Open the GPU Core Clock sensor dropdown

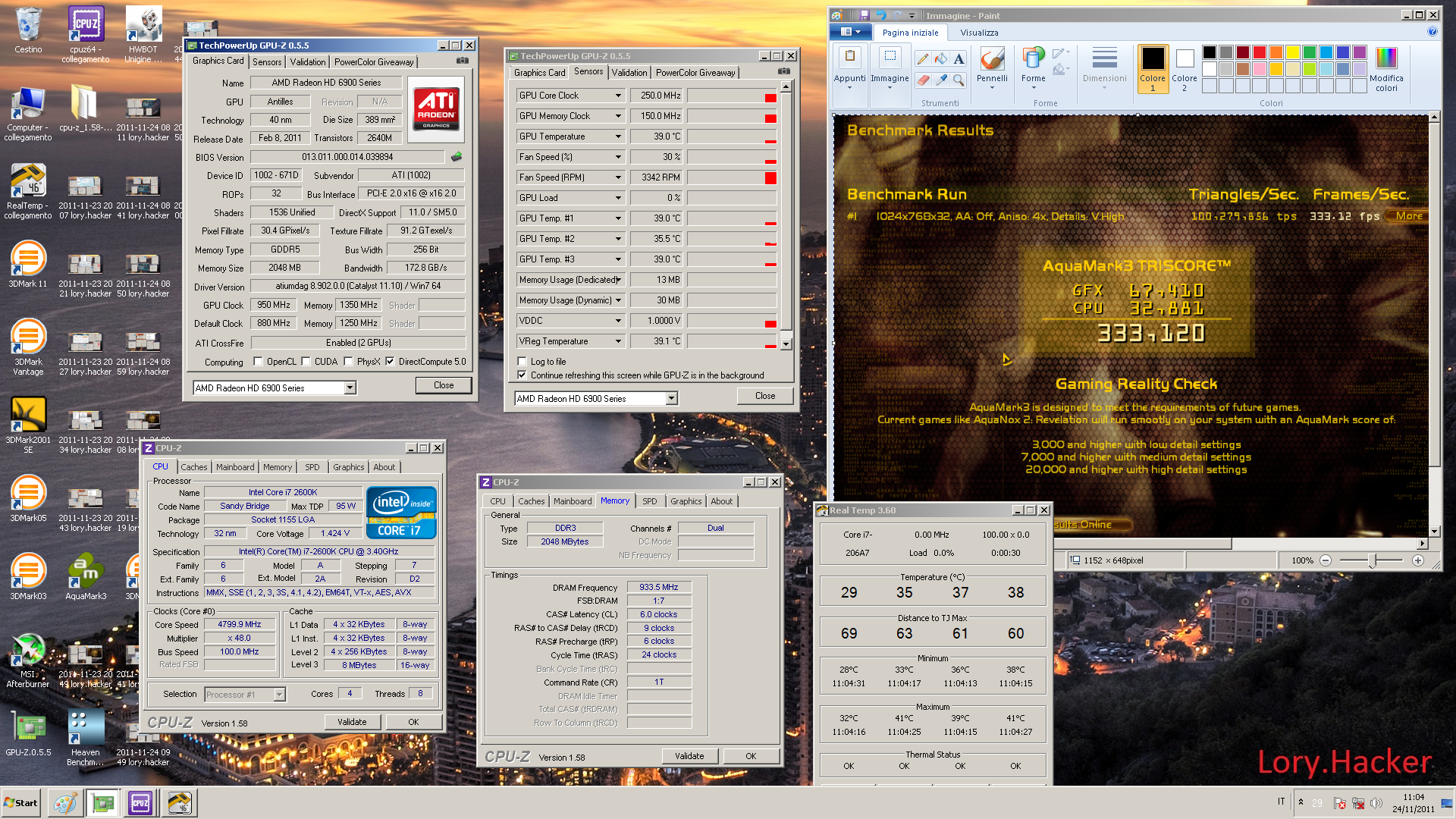point(618,96)
